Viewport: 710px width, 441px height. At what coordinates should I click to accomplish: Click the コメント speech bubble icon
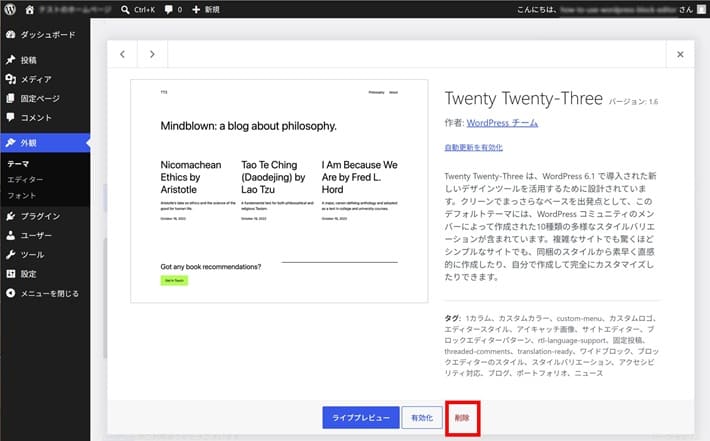click(x=10, y=117)
